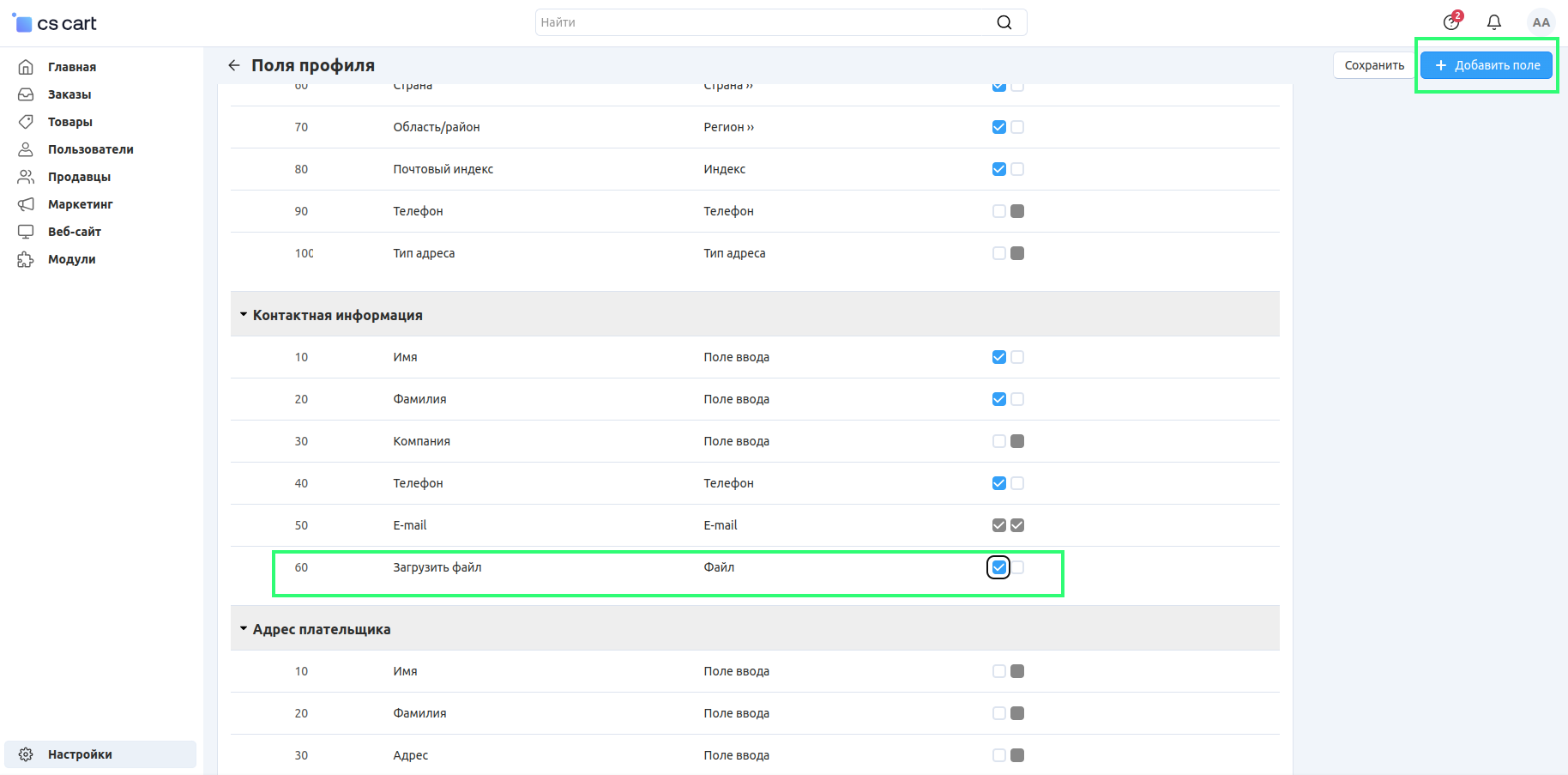This screenshot has width=1568, height=775.
Task: Open the Маркетинг sidebar menu
Action: pos(80,204)
